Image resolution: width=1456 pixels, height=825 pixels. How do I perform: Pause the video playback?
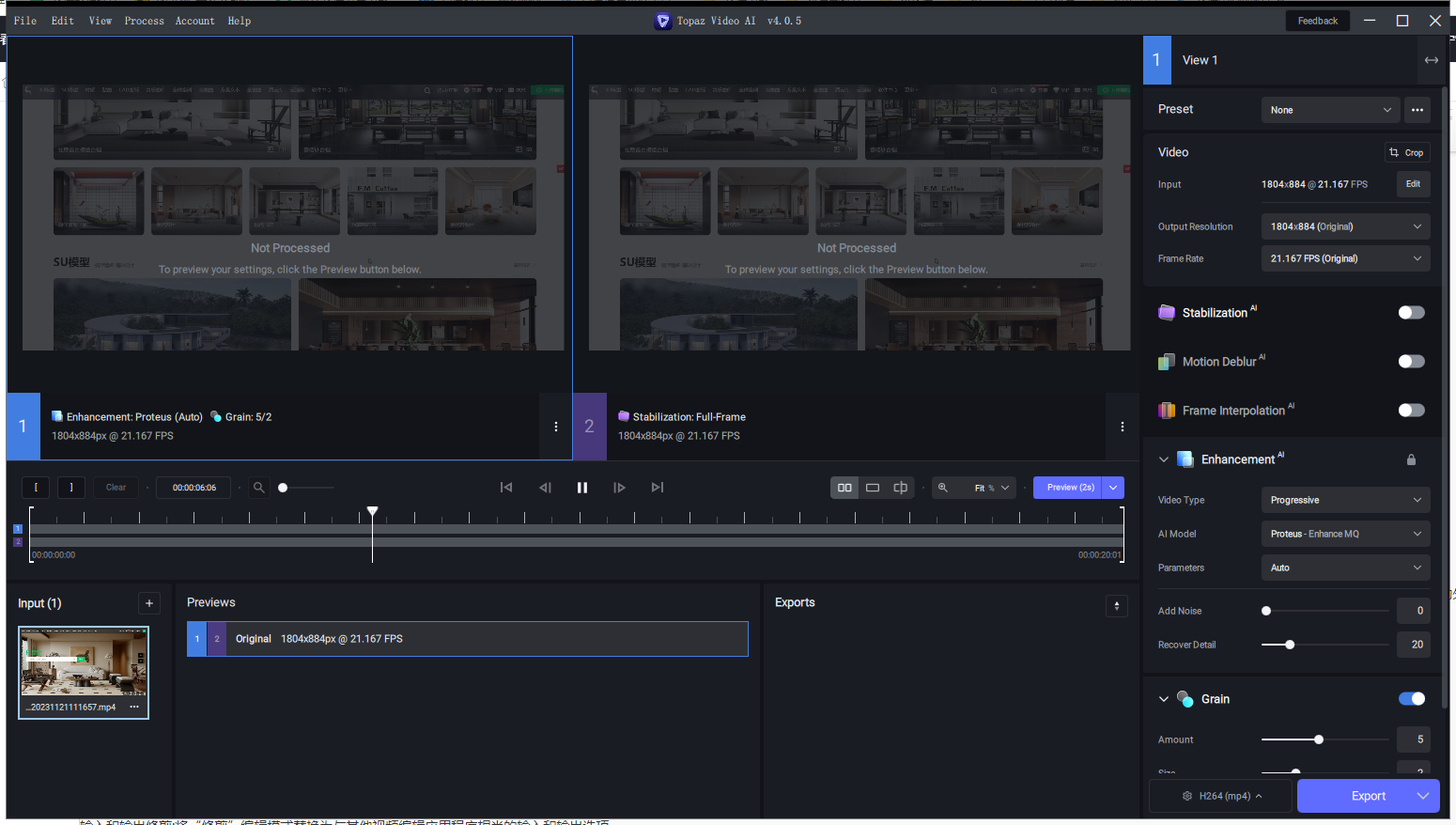click(x=582, y=487)
